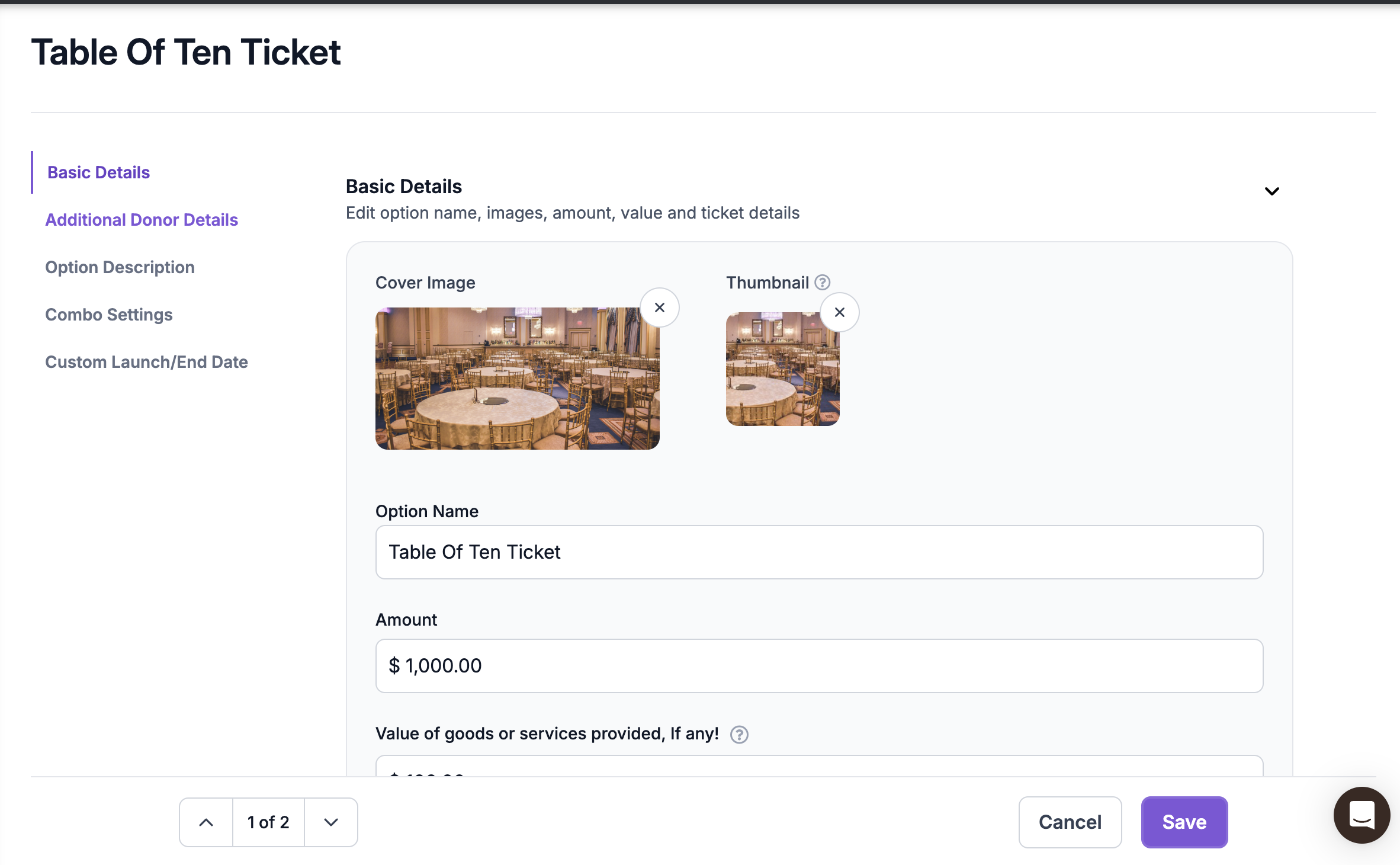Jump to Custom Launch/End Date section
Viewport: 1400px width, 865px height.
coord(146,362)
